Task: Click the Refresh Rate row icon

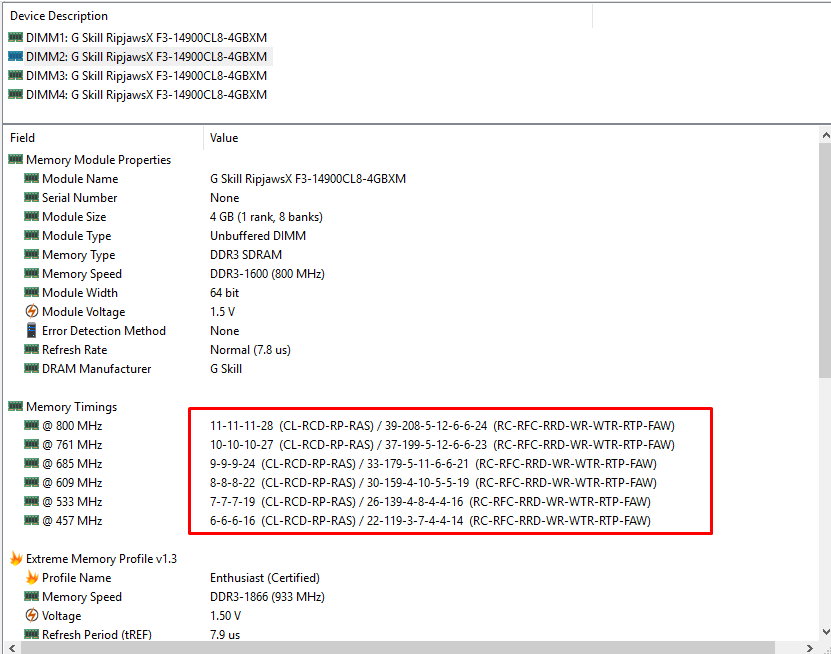Action: [31, 349]
